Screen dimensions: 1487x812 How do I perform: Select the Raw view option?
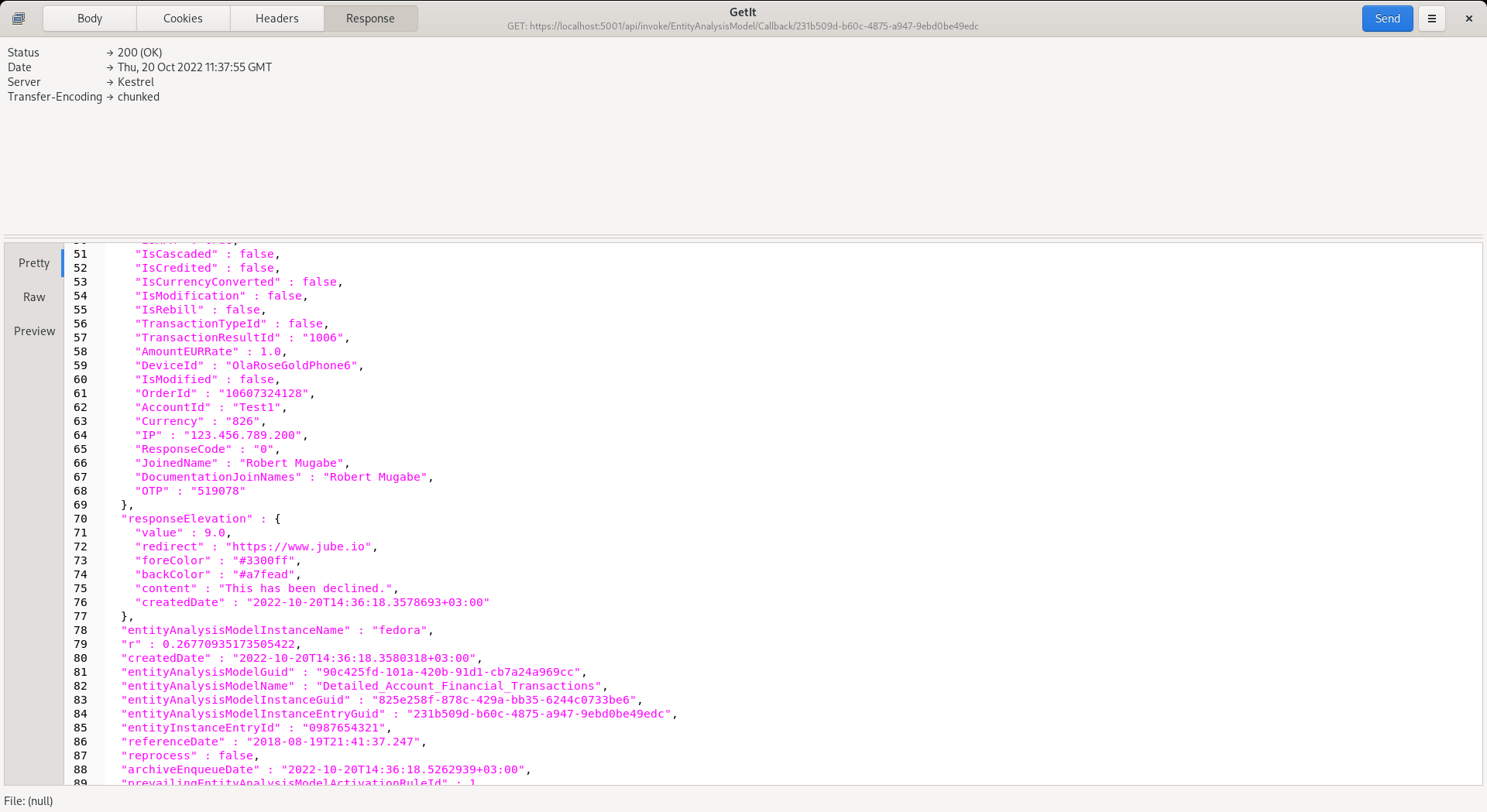(34, 297)
